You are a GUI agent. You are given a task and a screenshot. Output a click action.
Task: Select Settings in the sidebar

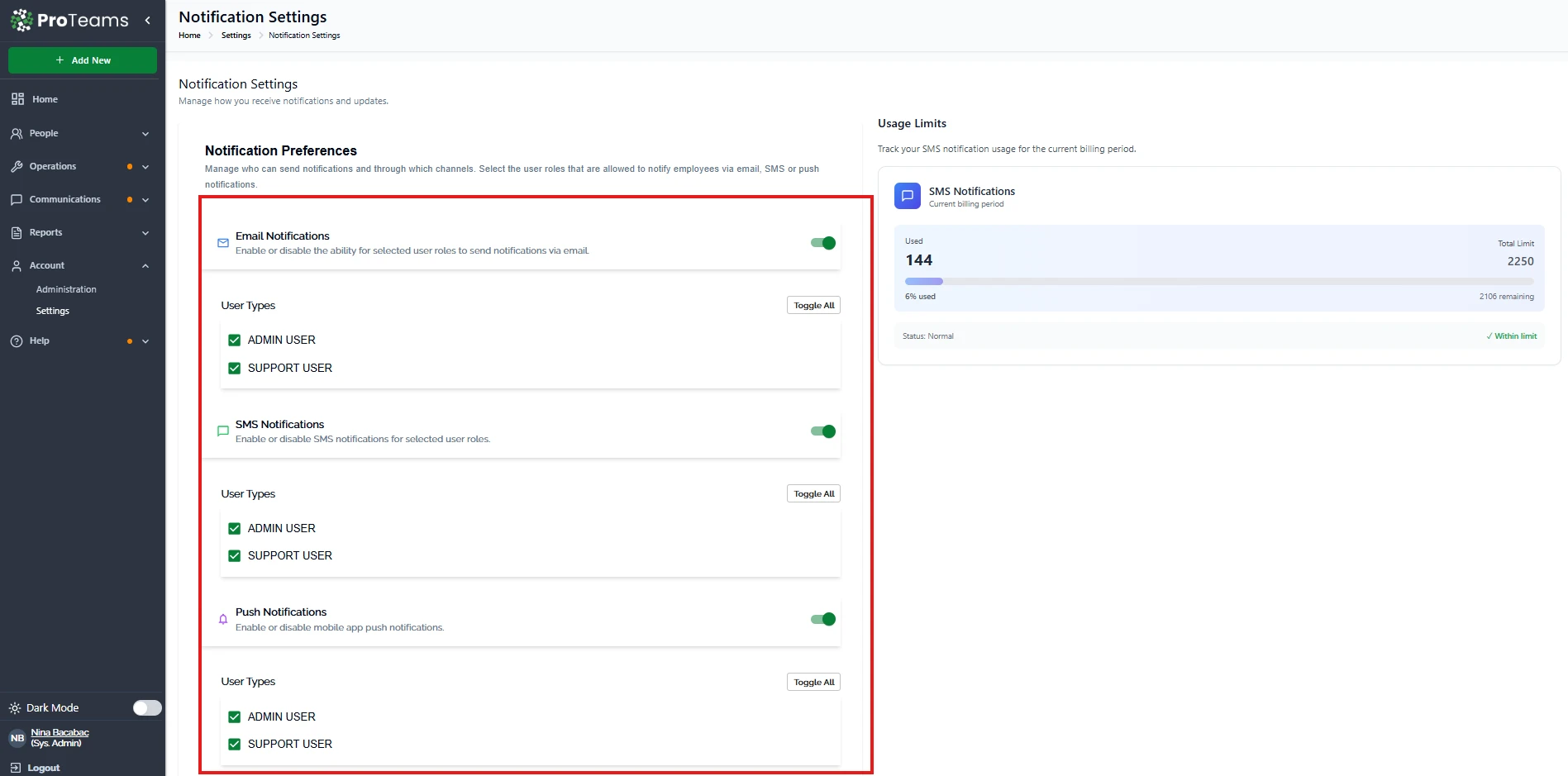53,311
